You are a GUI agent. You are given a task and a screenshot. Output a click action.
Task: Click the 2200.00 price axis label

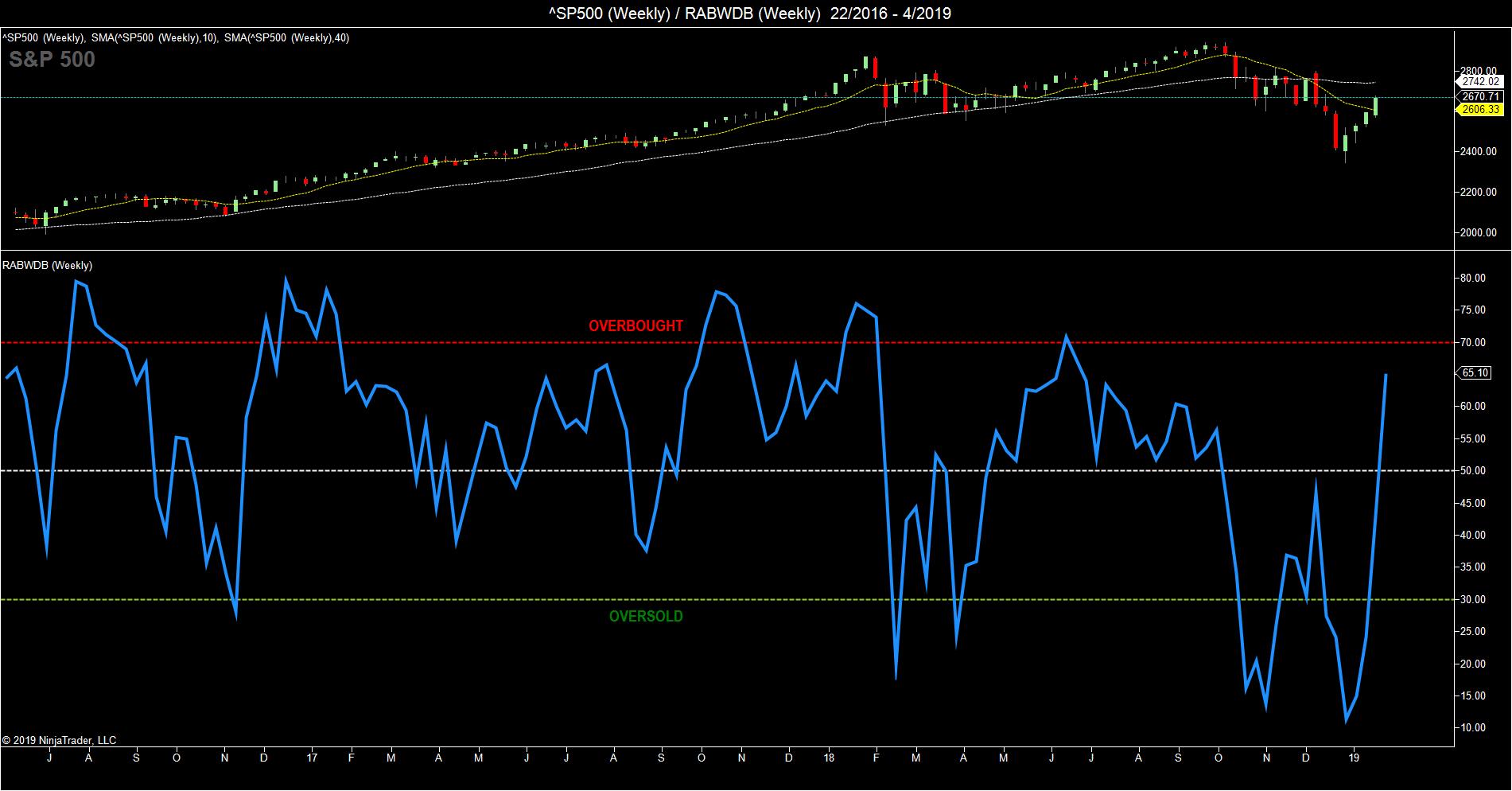click(1479, 192)
